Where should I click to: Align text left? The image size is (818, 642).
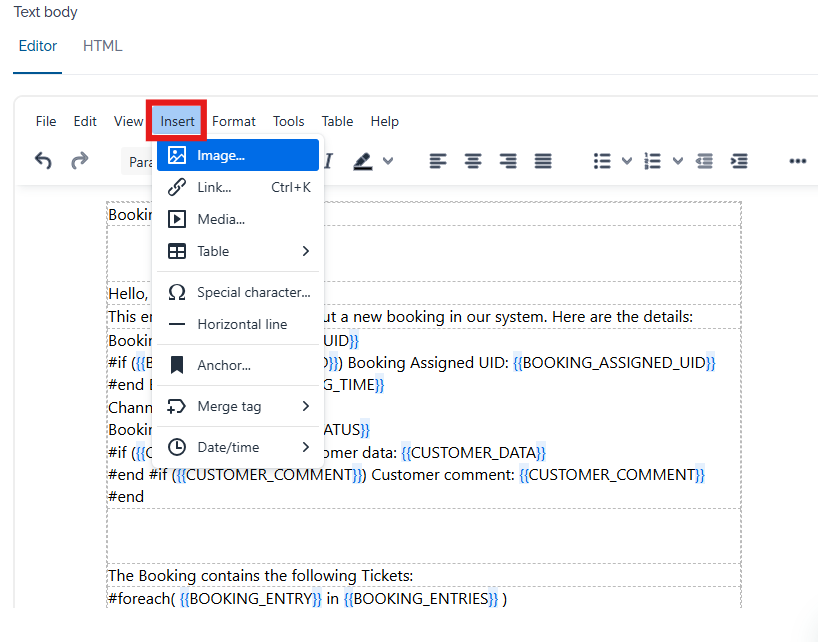click(x=438, y=161)
